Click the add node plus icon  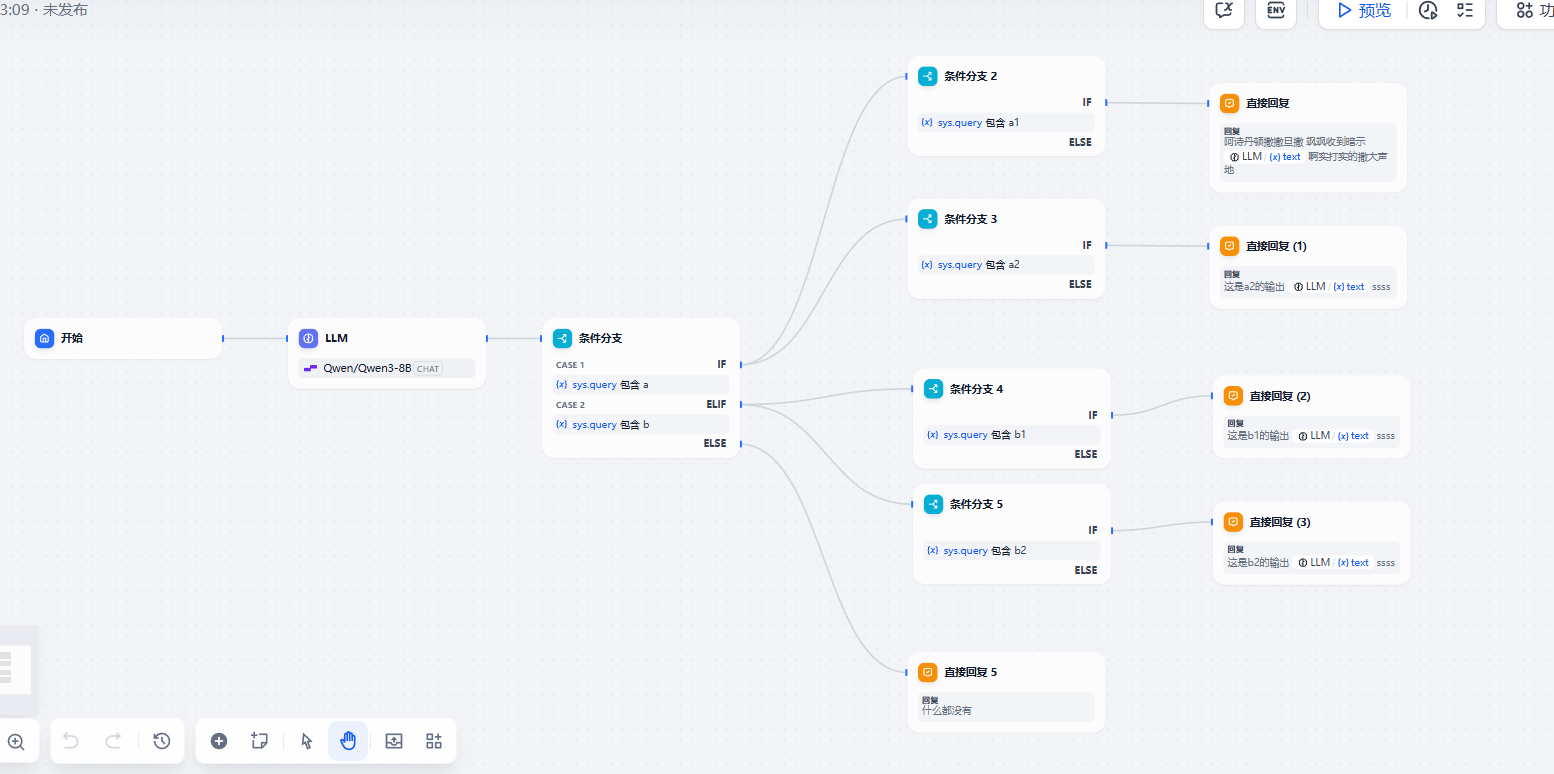tap(219, 741)
